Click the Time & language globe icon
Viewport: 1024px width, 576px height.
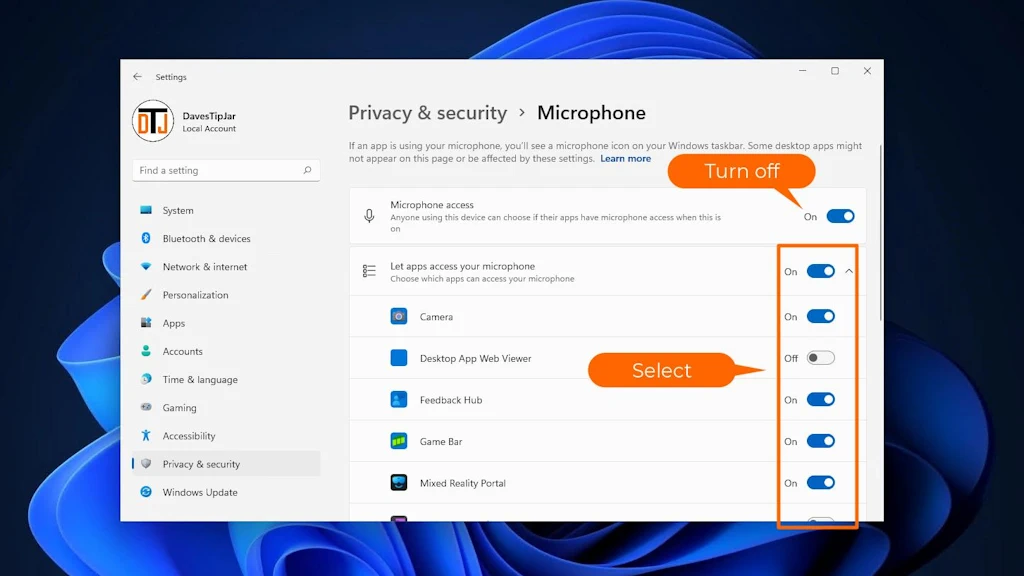point(146,379)
